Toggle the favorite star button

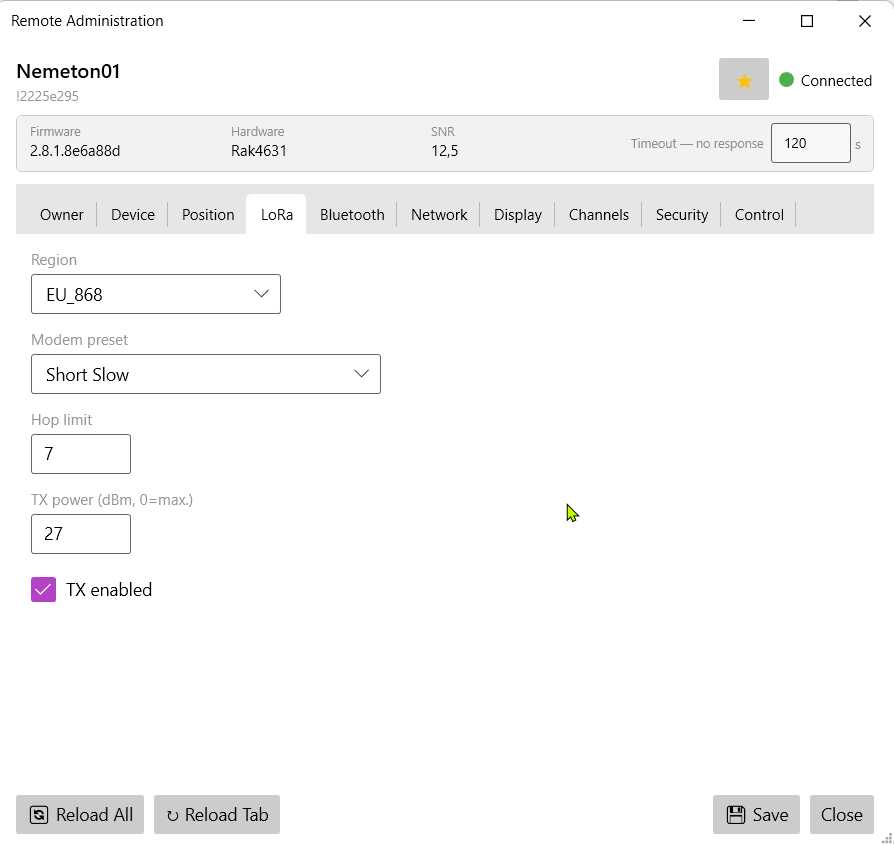click(x=743, y=79)
